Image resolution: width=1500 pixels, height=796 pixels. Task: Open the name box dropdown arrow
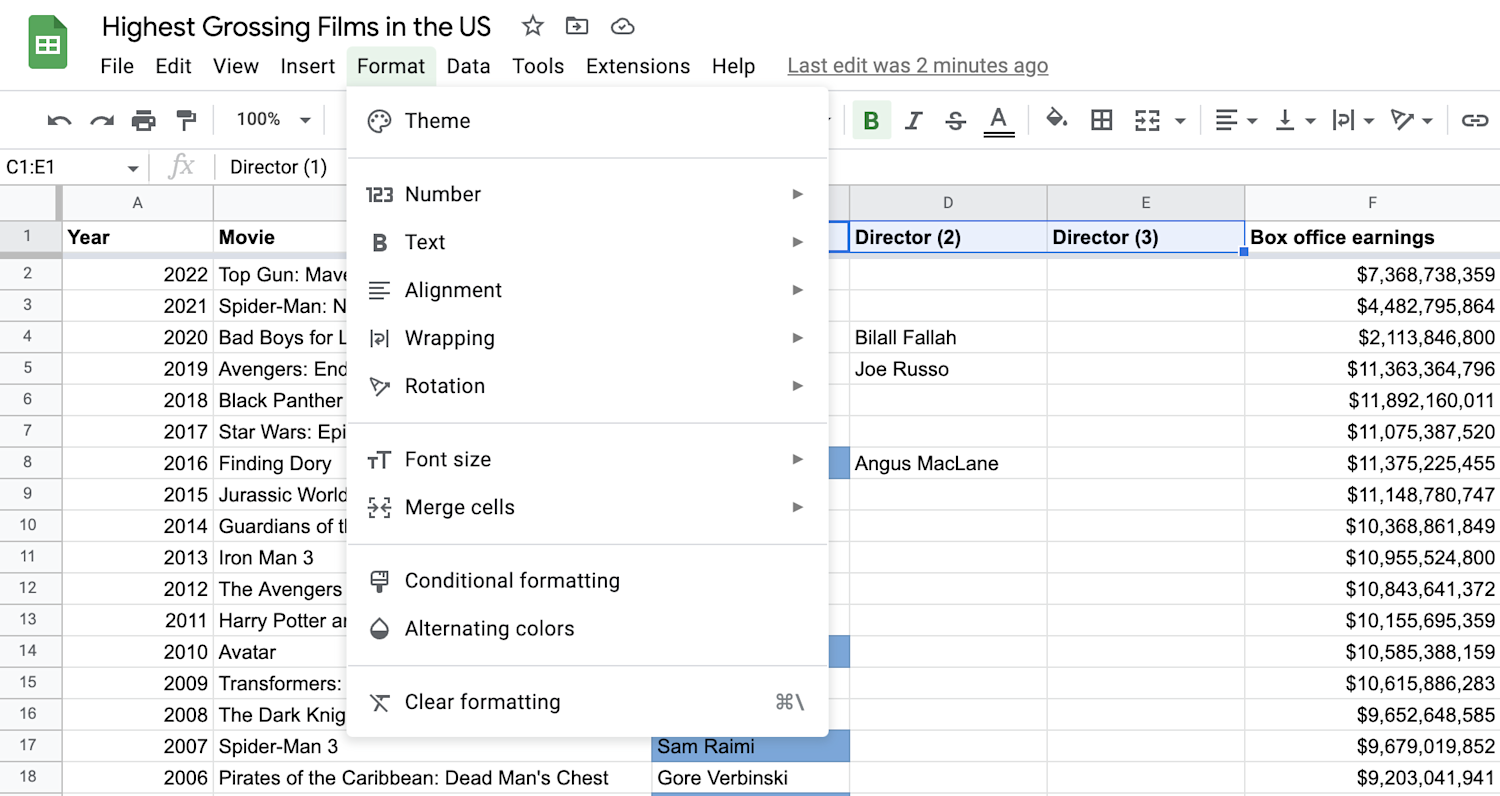point(133,168)
